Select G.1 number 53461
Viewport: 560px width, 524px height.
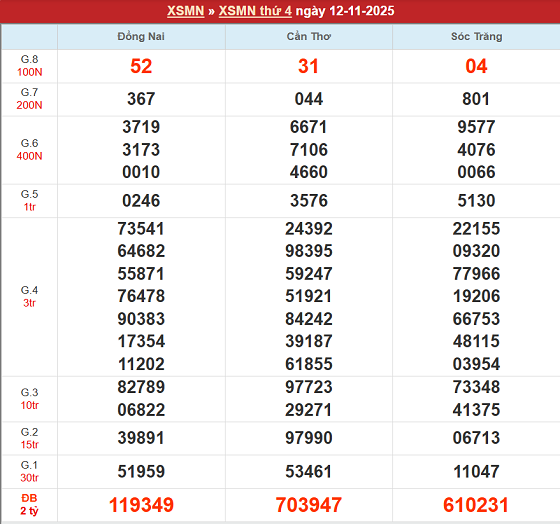pos(309,472)
